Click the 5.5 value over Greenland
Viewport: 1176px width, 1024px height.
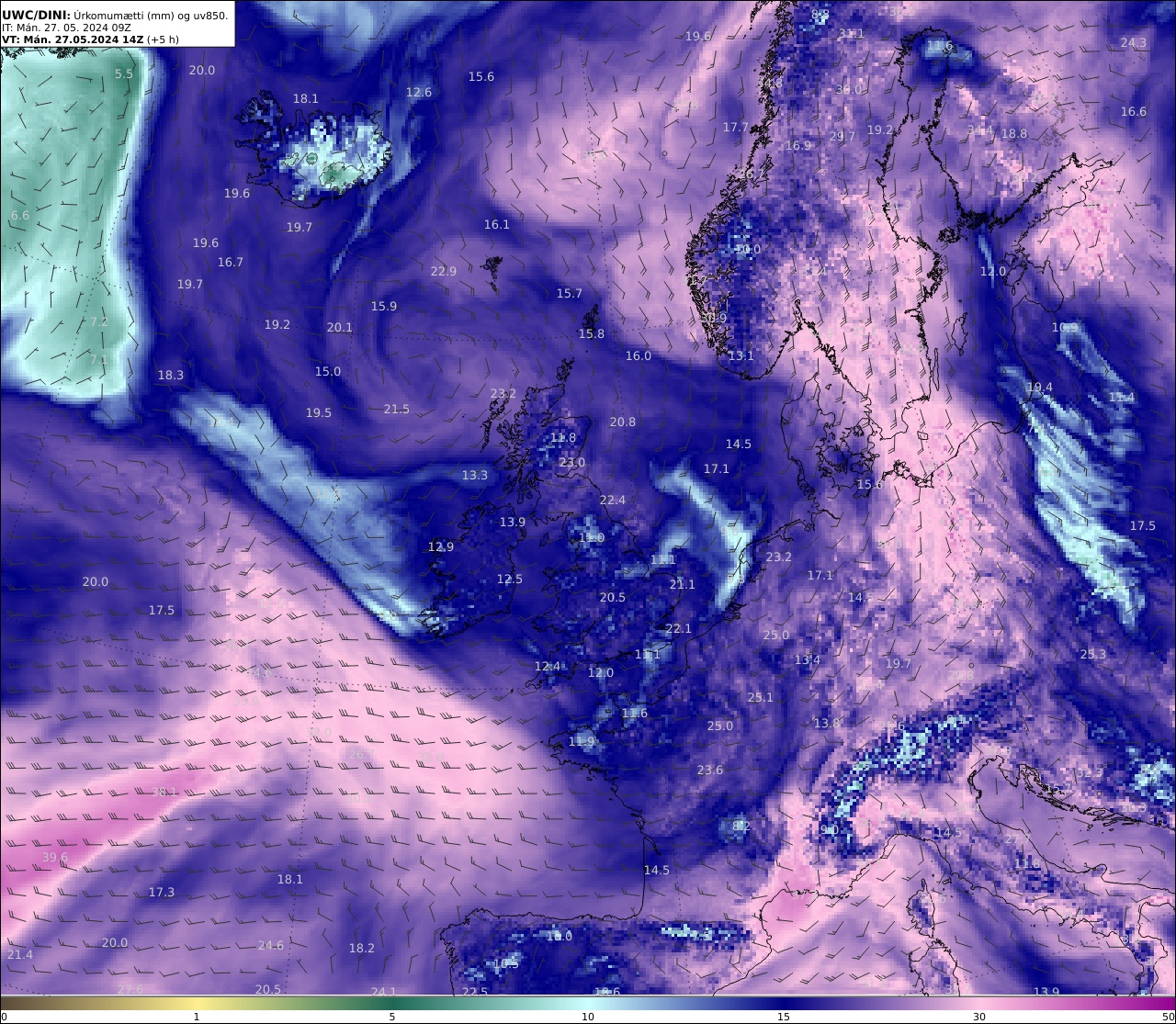(x=124, y=73)
